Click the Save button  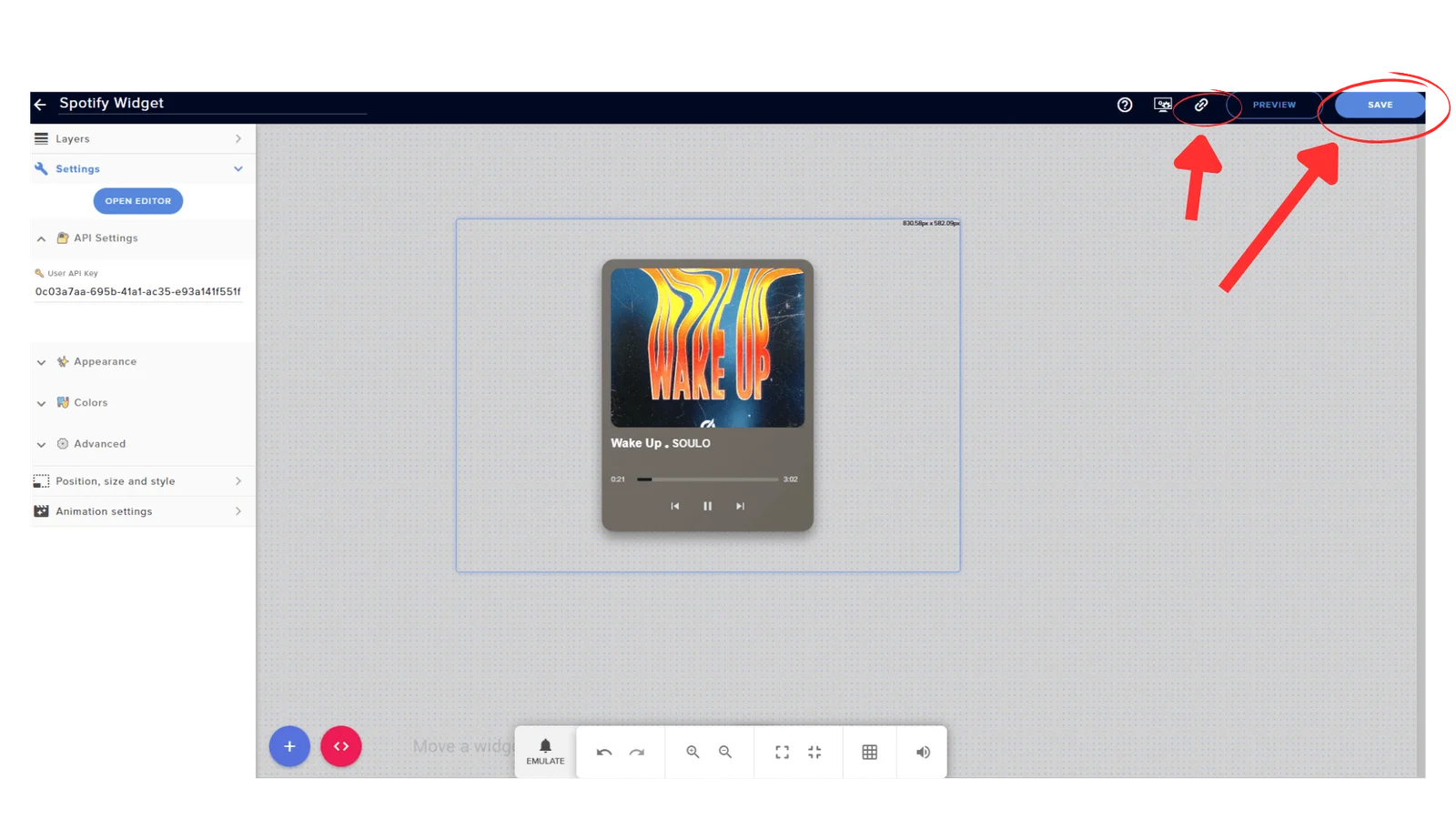1380,105
